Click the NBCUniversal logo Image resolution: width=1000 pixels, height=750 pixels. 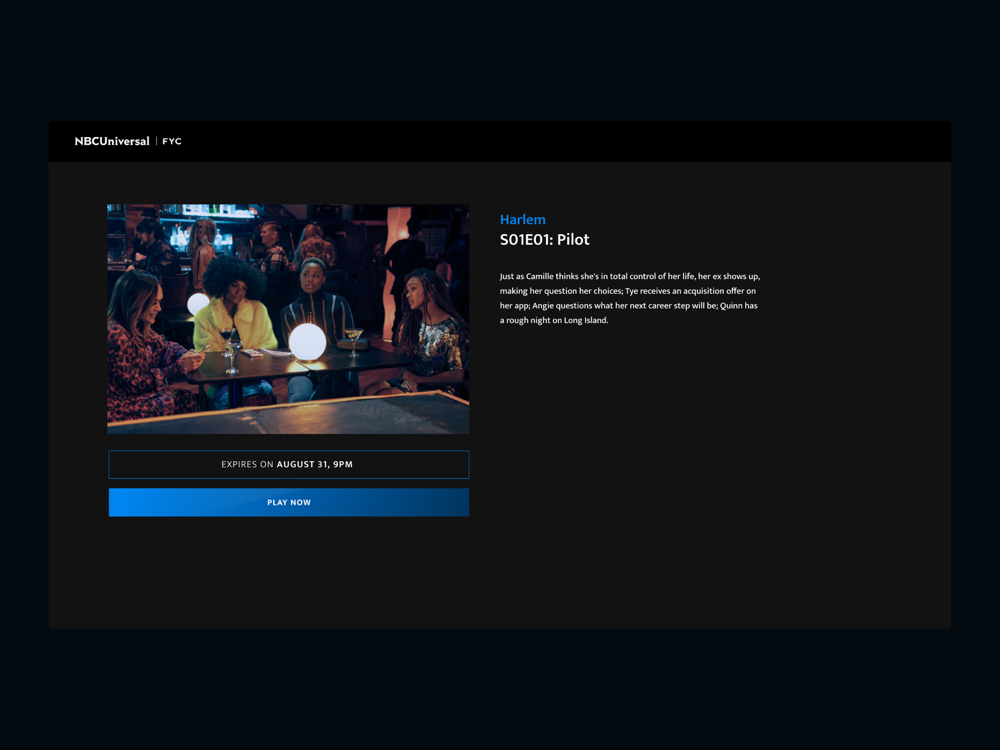[x=112, y=141]
